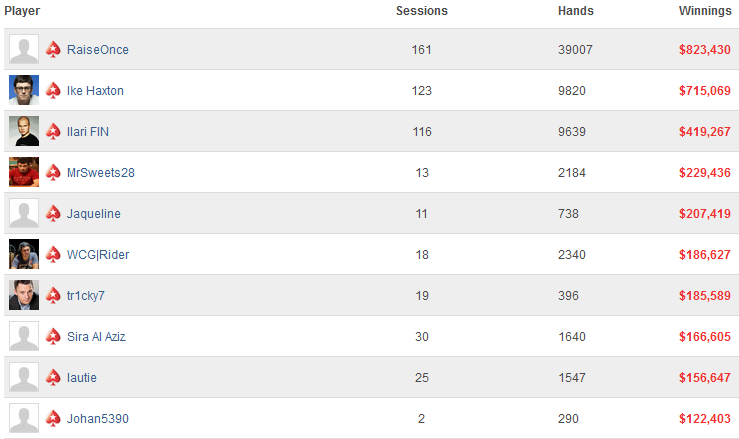Open Ilari FIN's profile picture
Screen dimensions: 739x439
(24, 131)
